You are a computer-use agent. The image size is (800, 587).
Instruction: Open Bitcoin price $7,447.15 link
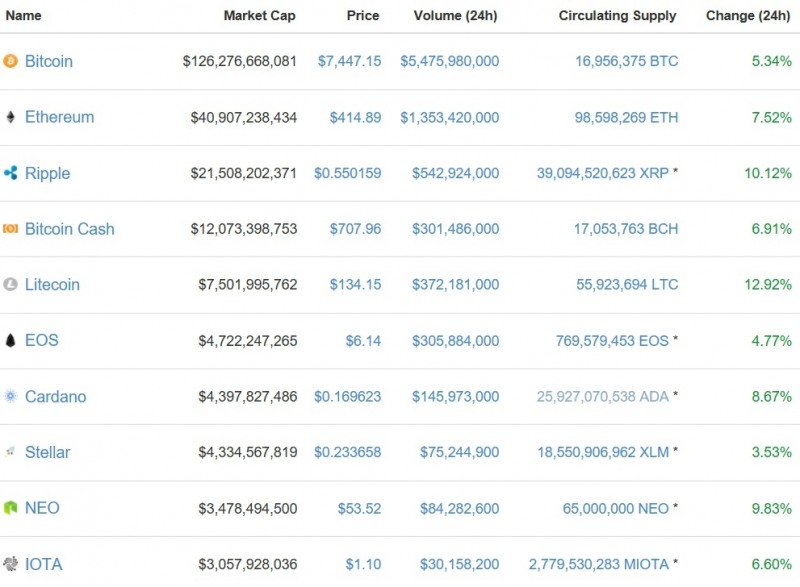point(349,61)
